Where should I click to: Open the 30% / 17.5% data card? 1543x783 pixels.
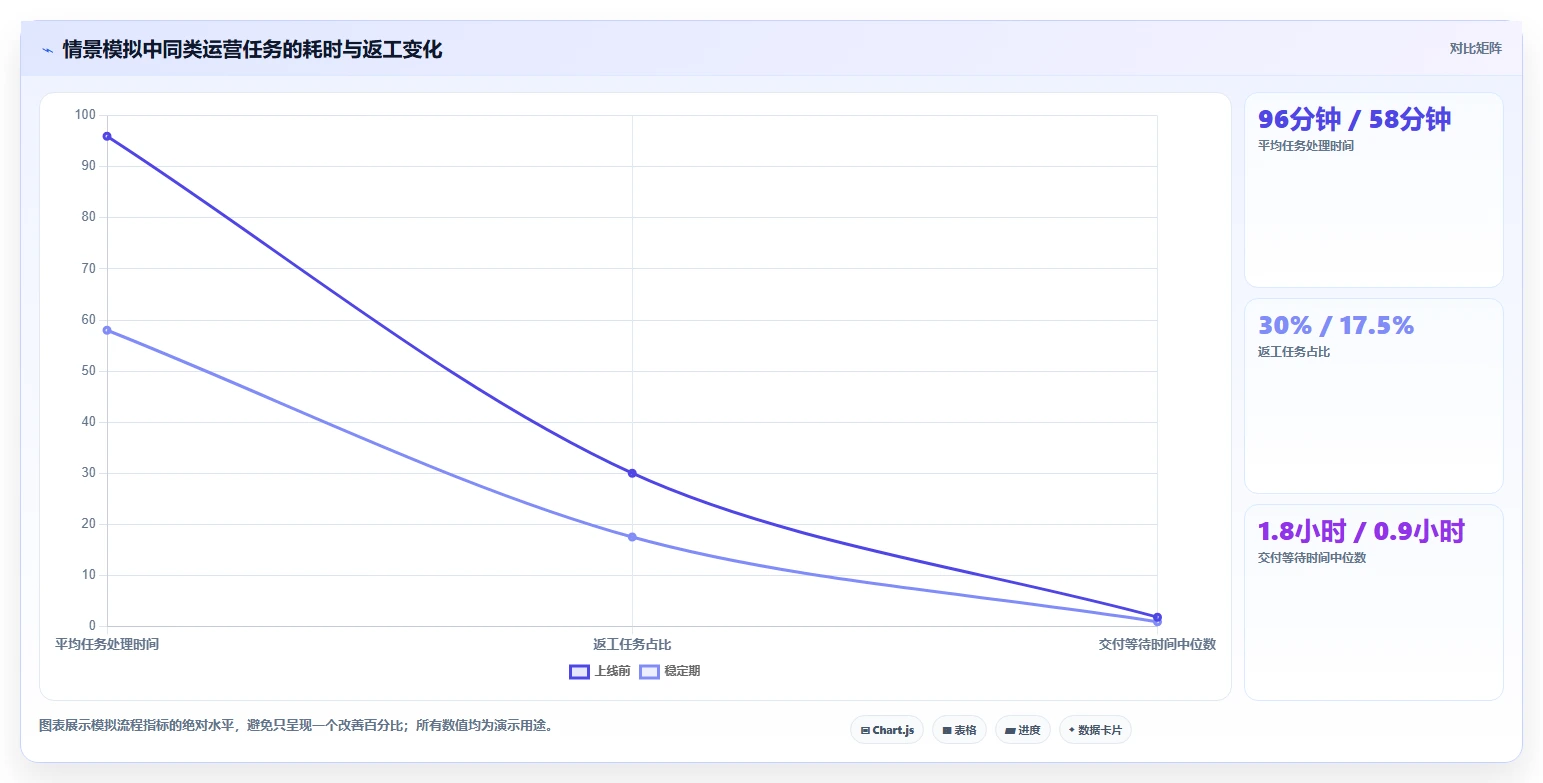pos(1373,396)
